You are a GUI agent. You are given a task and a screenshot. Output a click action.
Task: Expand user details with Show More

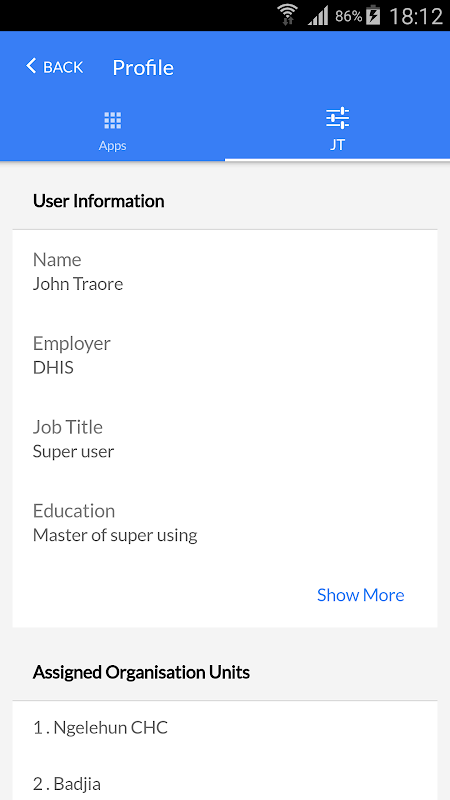[x=361, y=595]
